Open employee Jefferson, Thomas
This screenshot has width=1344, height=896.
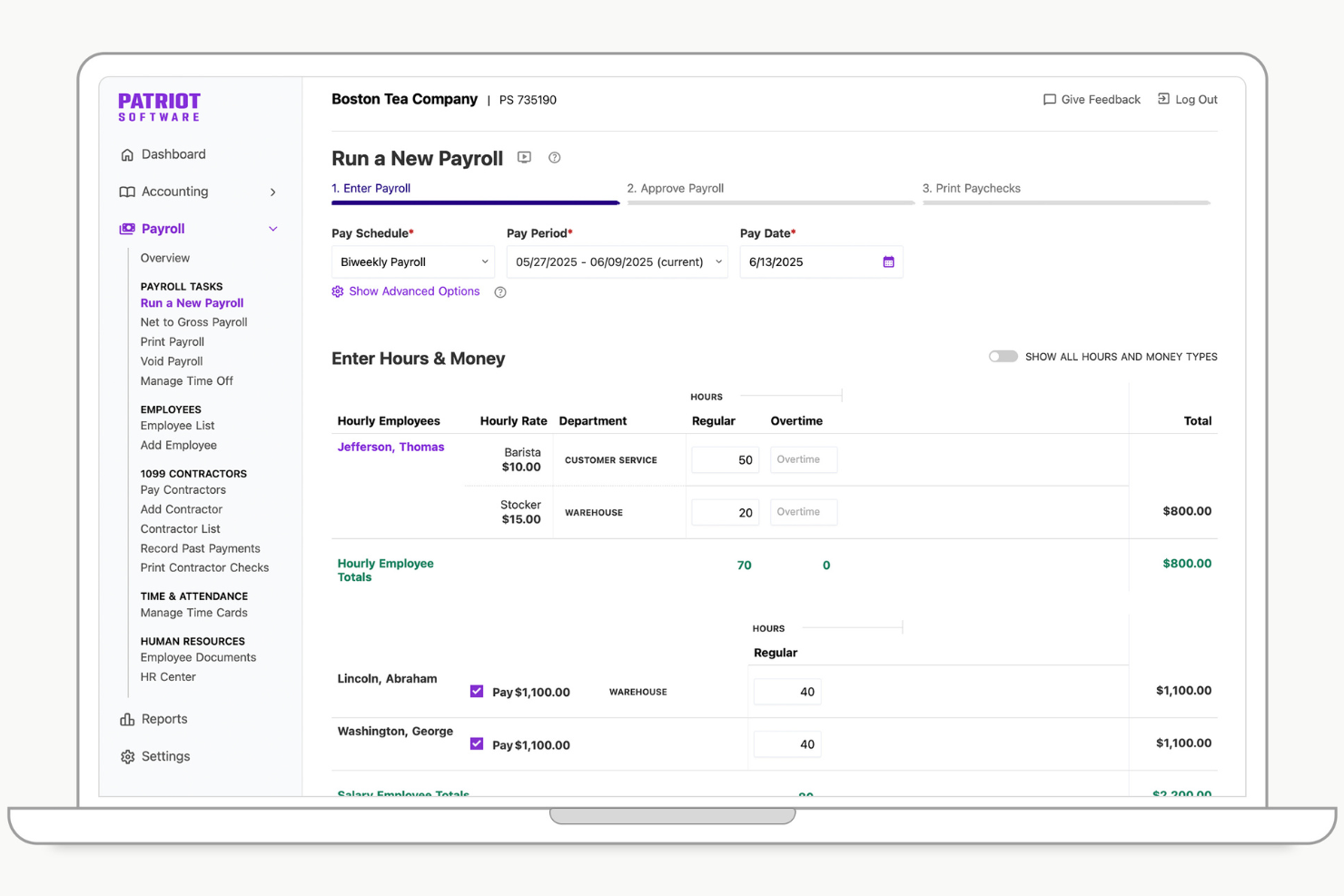click(x=390, y=447)
